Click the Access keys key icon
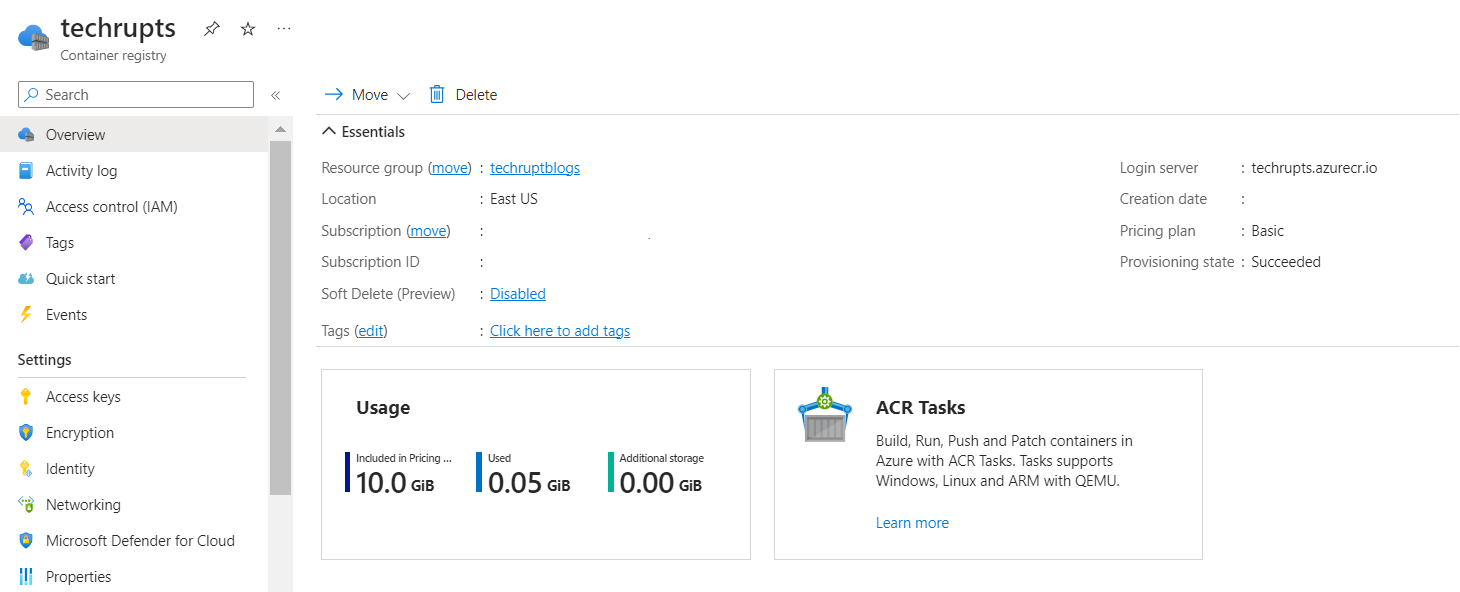1460x592 pixels. click(x=26, y=397)
